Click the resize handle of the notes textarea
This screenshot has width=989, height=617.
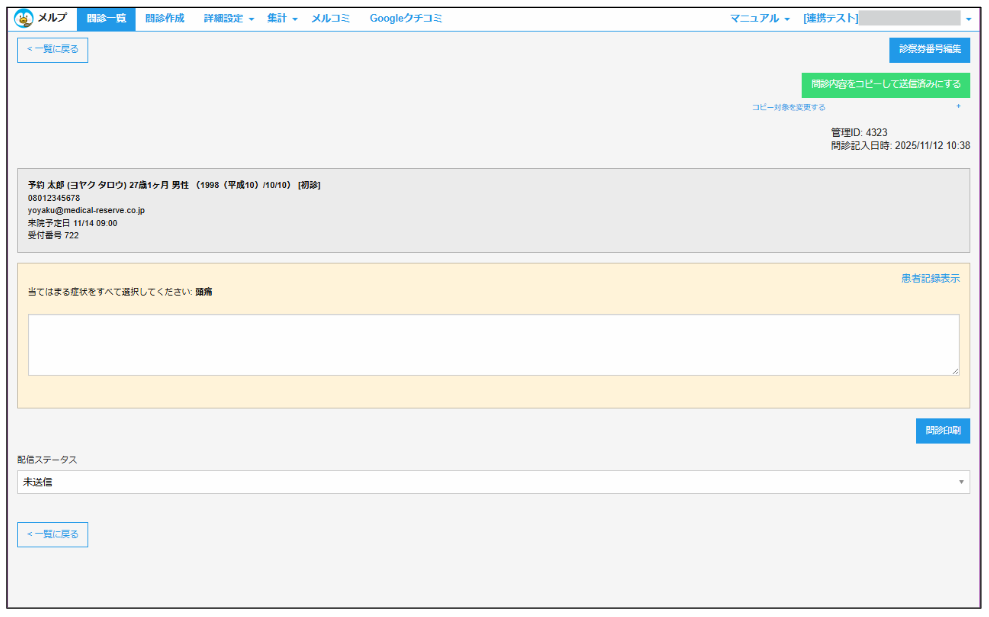[954, 371]
